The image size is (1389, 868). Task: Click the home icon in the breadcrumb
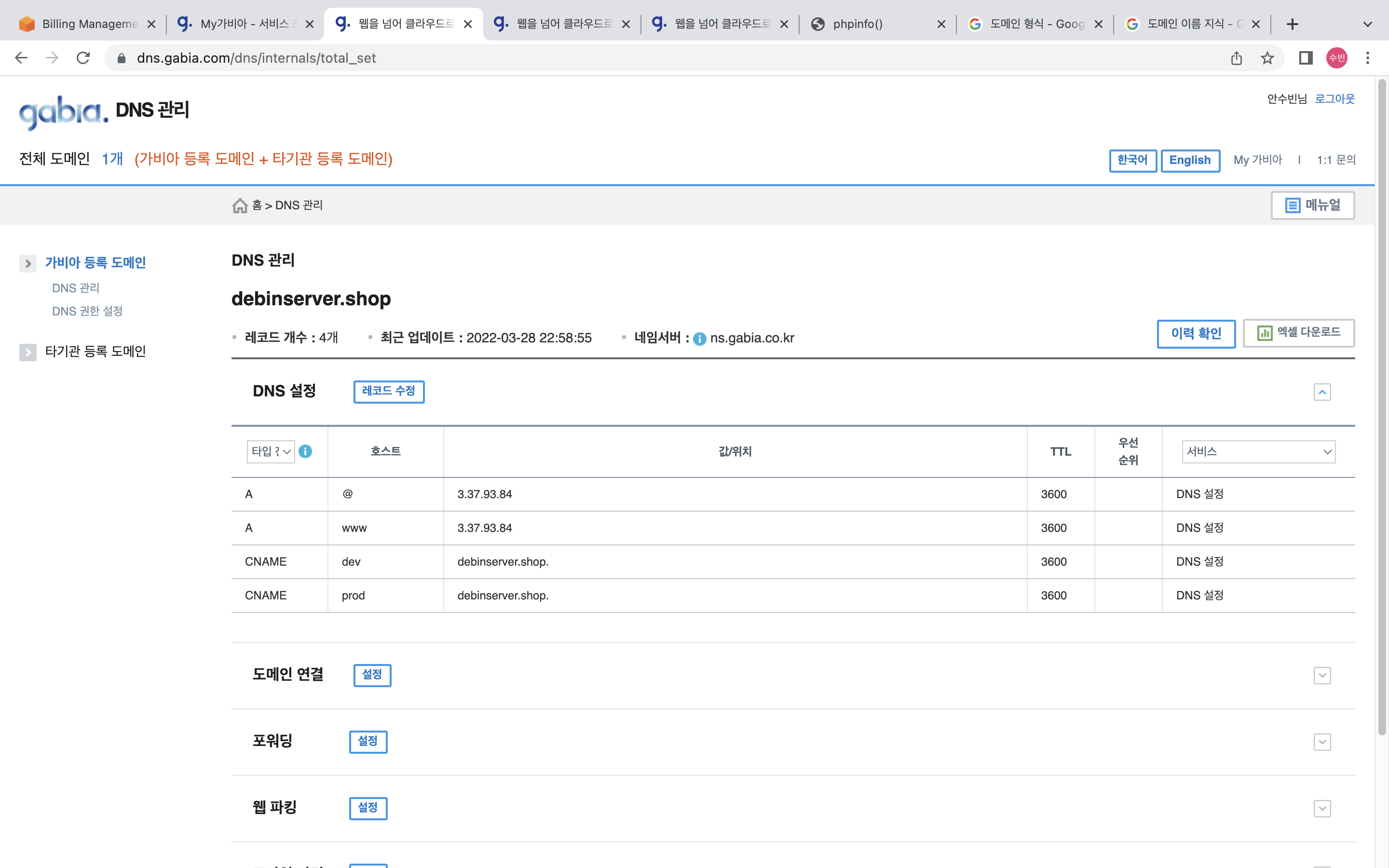(x=239, y=205)
